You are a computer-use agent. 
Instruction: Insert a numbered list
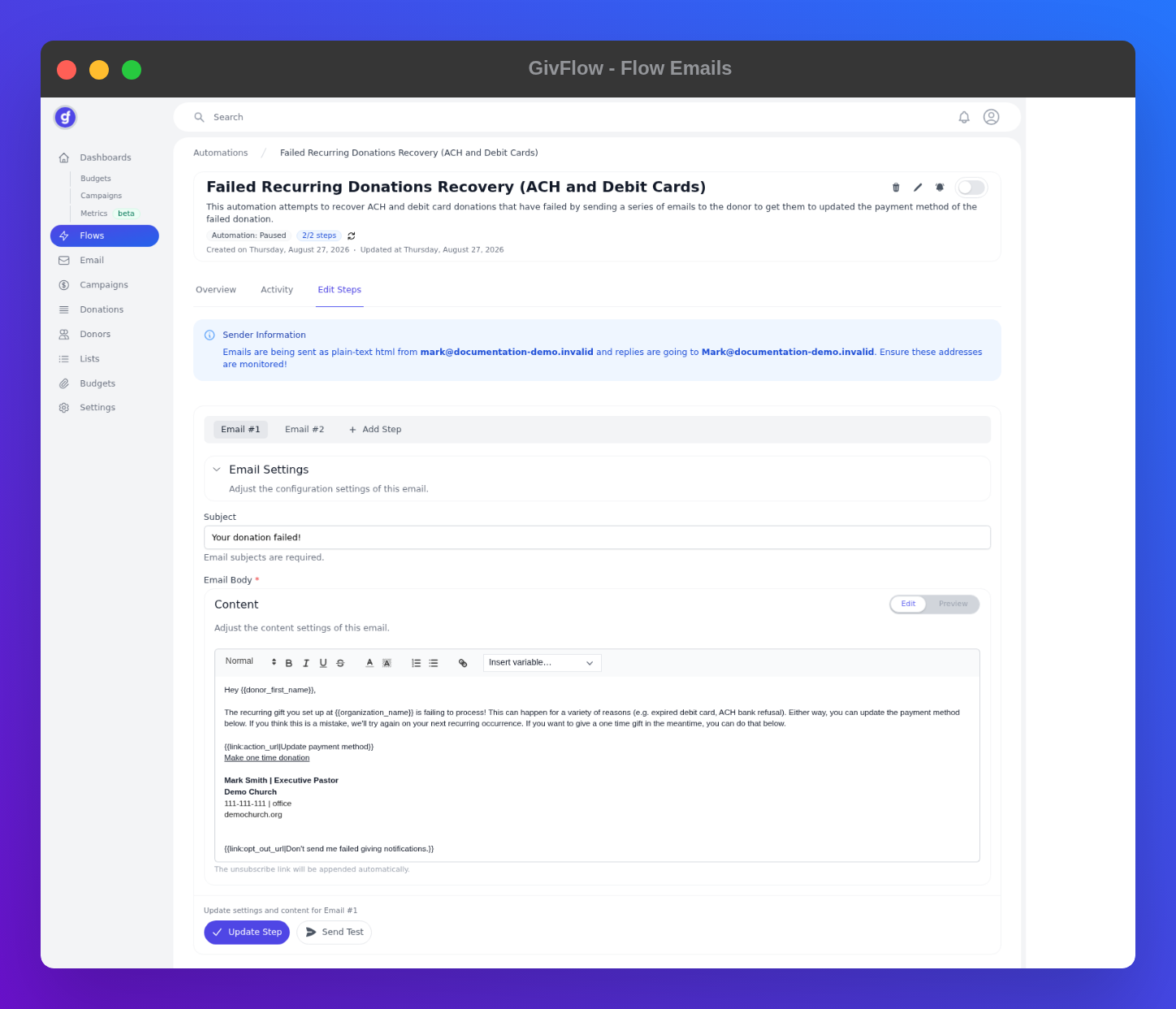click(416, 663)
